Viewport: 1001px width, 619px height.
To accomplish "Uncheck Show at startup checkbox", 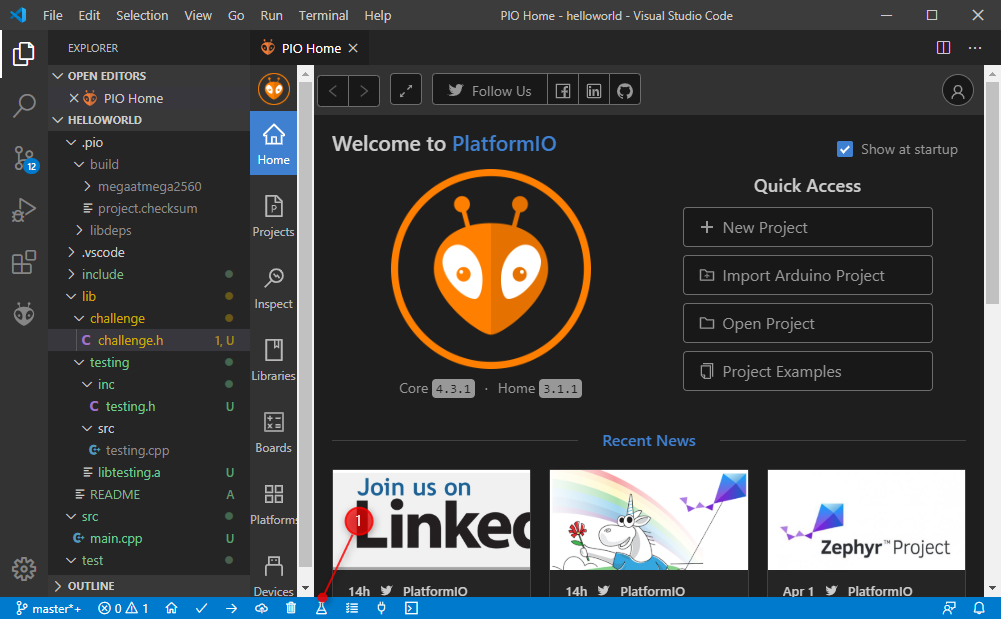I will [845, 149].
